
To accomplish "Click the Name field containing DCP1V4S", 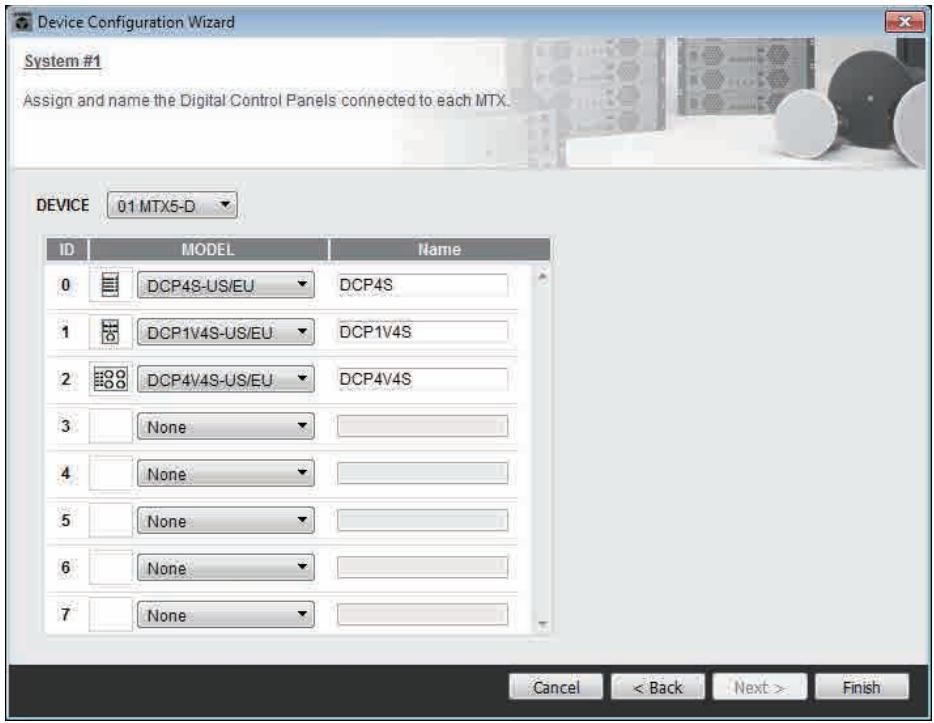I will coord(422,332).
